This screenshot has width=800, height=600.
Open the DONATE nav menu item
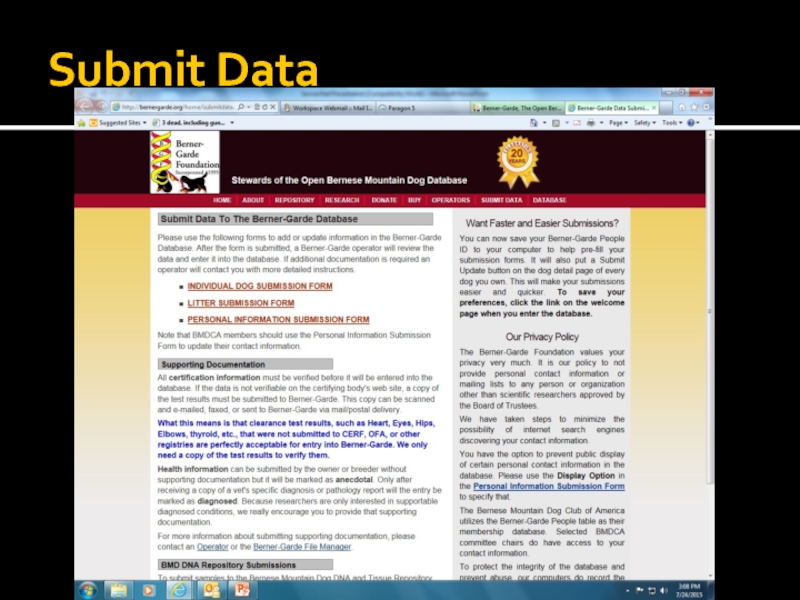[384, 200]
